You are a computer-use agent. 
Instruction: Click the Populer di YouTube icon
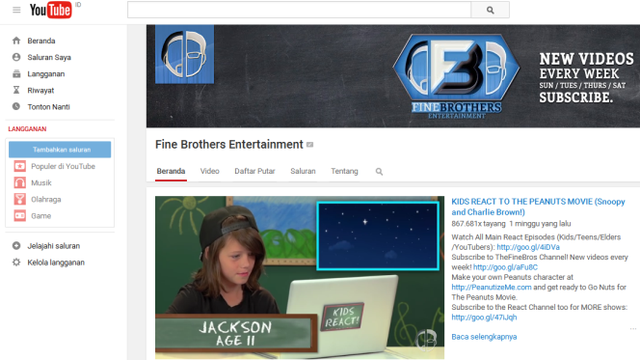20,166
